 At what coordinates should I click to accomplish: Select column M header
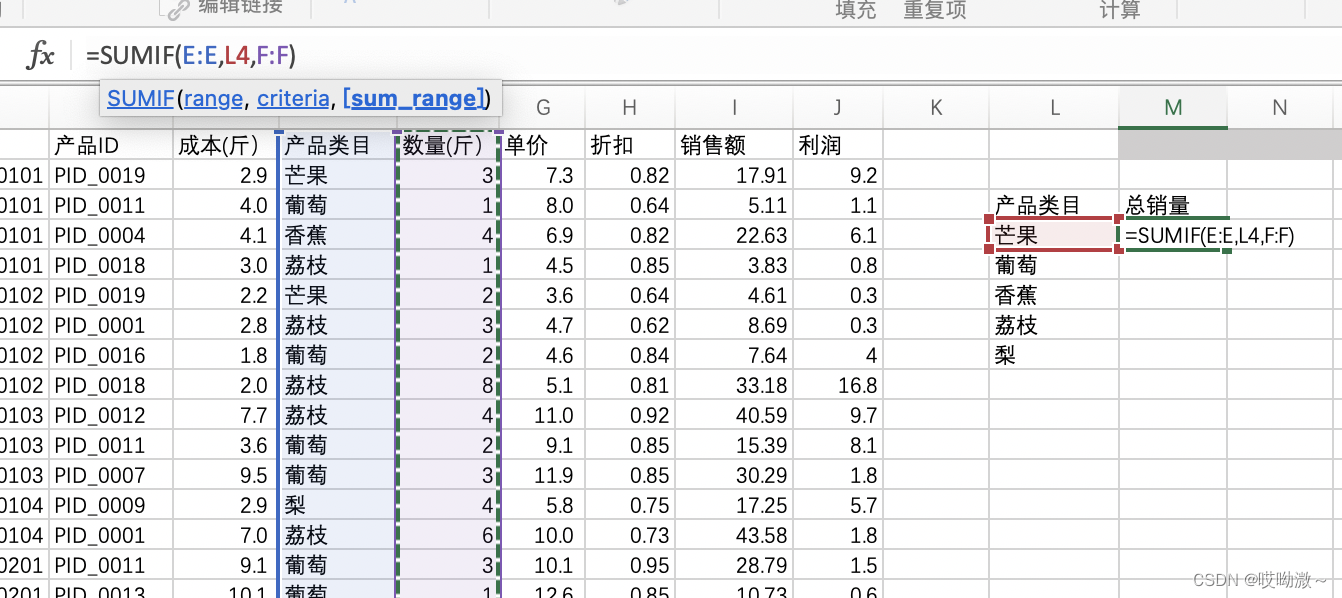coord(1174,108)
